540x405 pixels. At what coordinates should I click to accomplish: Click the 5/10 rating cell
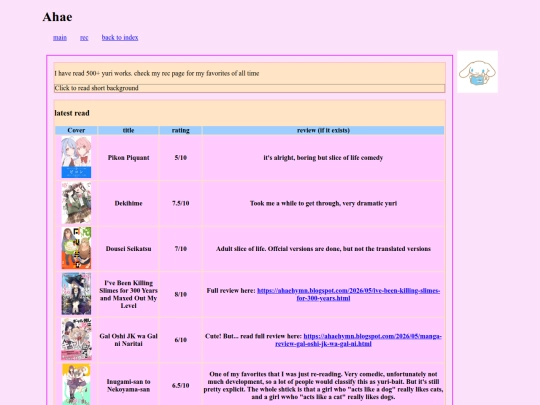(x=180, y=158)
